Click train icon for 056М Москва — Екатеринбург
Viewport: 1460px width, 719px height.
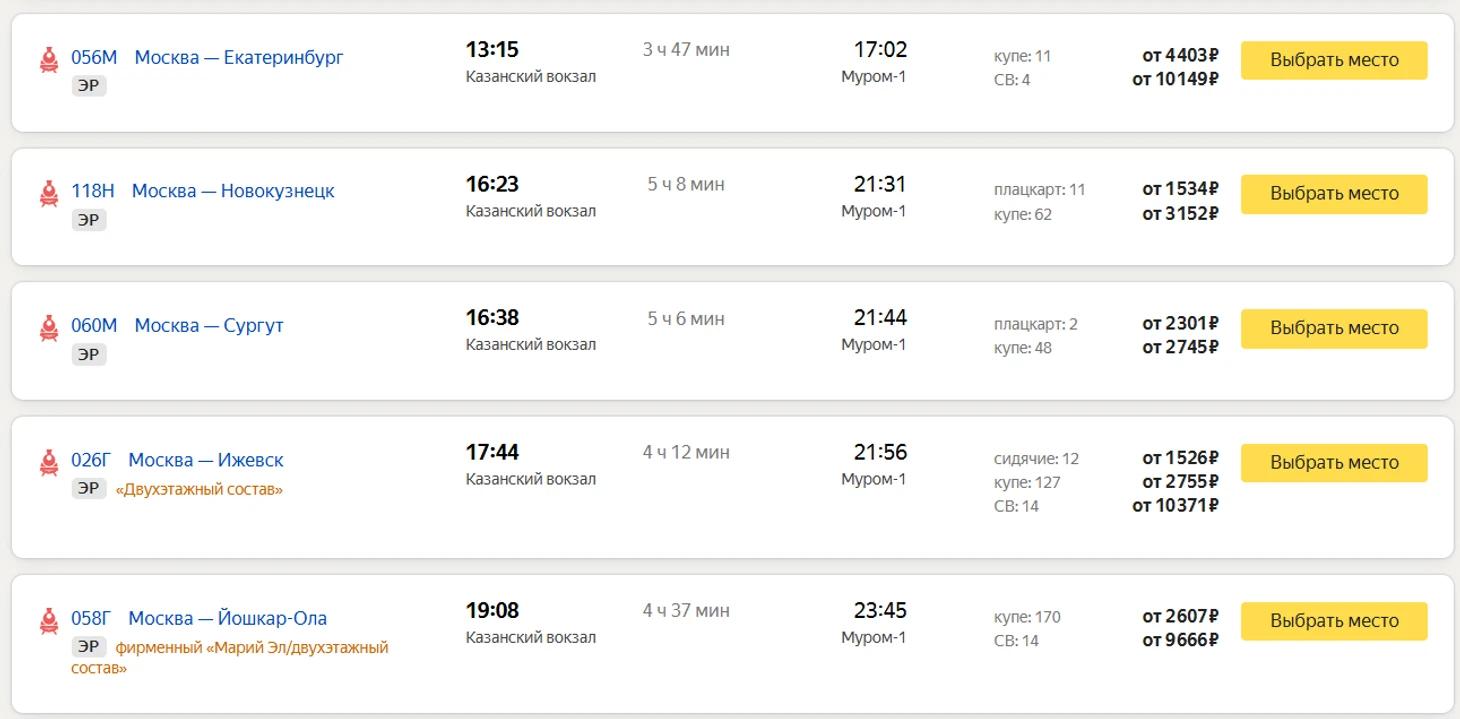[x=49, y=59]
